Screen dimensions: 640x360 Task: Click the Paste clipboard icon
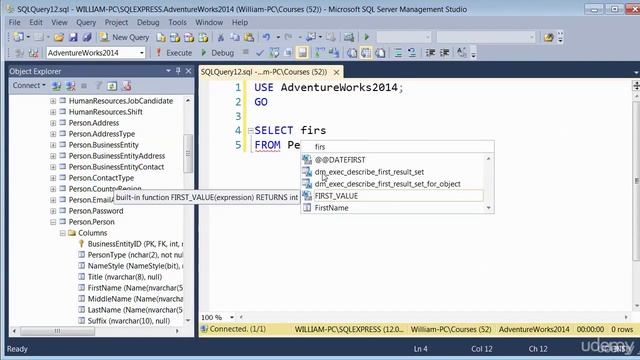point(249,38)
